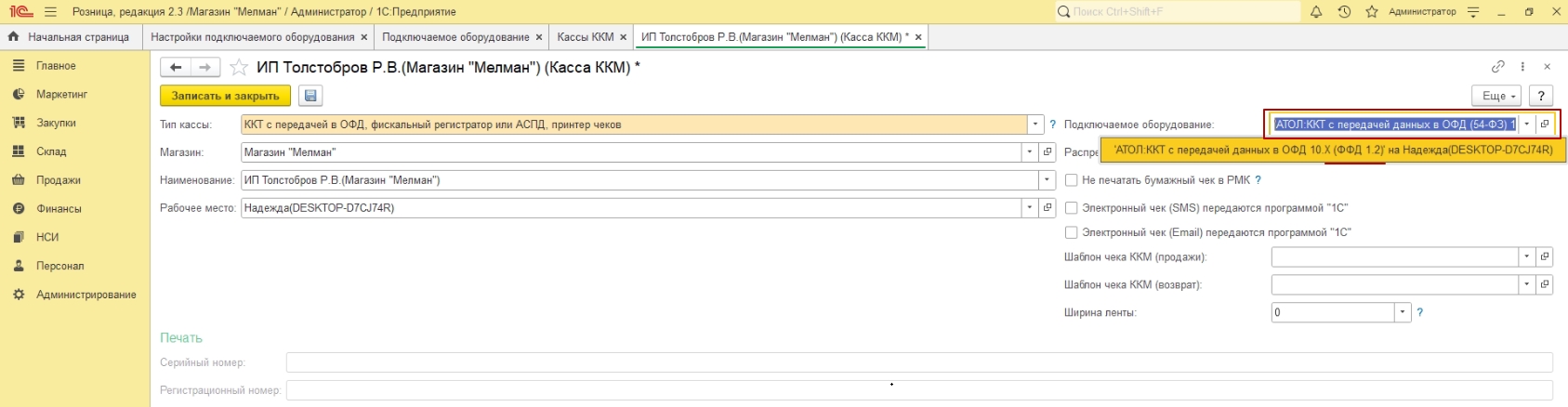Expand the Магазин dropdown
The width and height of the screenshot is (1568, 407).
[1030, 152]
